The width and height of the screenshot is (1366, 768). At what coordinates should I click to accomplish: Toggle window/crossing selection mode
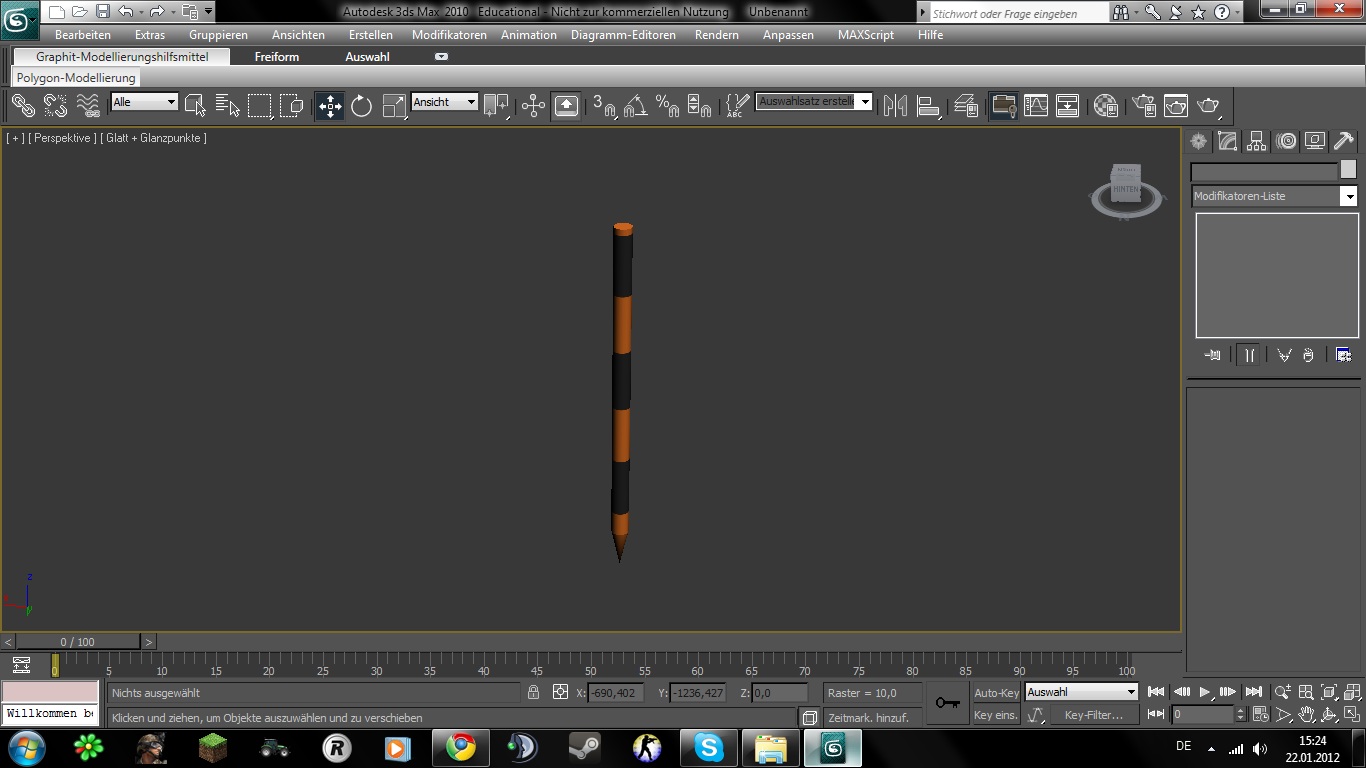coord(291,104)
